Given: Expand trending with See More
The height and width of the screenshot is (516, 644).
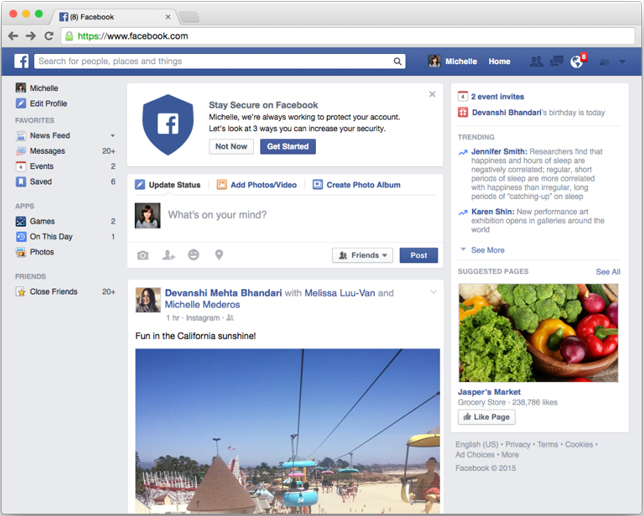Looking at the screenshot, I should (x=488, y=250).
